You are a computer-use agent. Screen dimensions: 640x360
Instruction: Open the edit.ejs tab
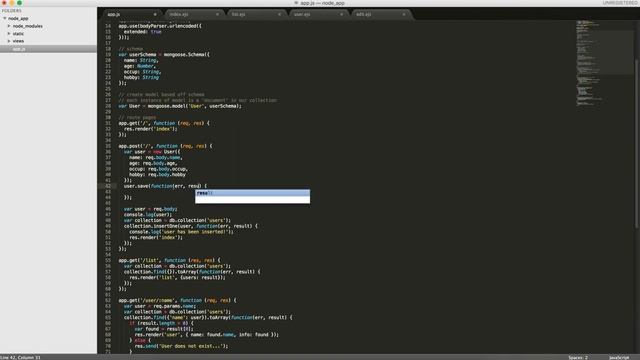coord(364,14)
